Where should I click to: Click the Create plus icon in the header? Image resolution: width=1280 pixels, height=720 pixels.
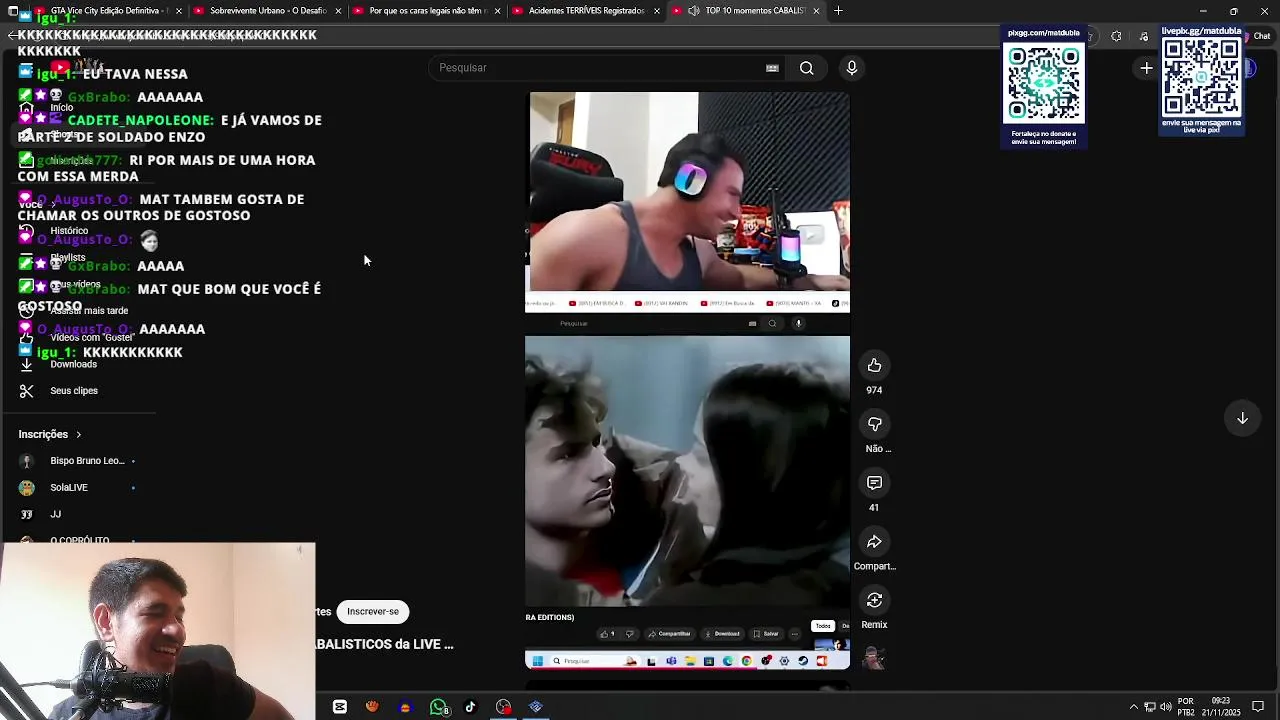coord(1146,68)
